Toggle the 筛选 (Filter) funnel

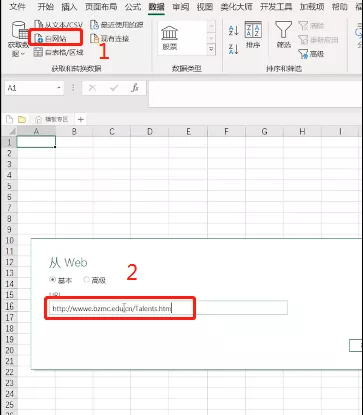click(283, 35)
